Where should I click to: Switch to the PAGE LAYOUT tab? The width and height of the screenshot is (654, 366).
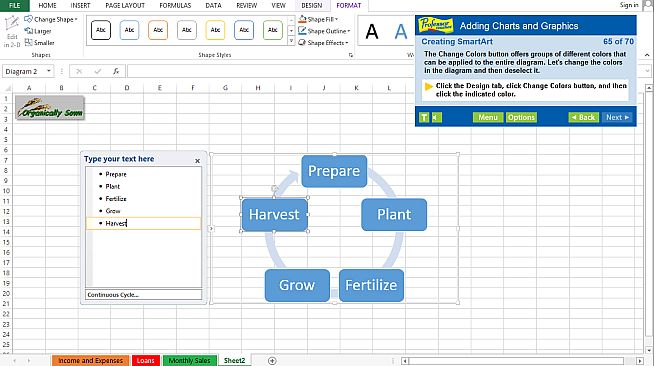tap(125, 5)
